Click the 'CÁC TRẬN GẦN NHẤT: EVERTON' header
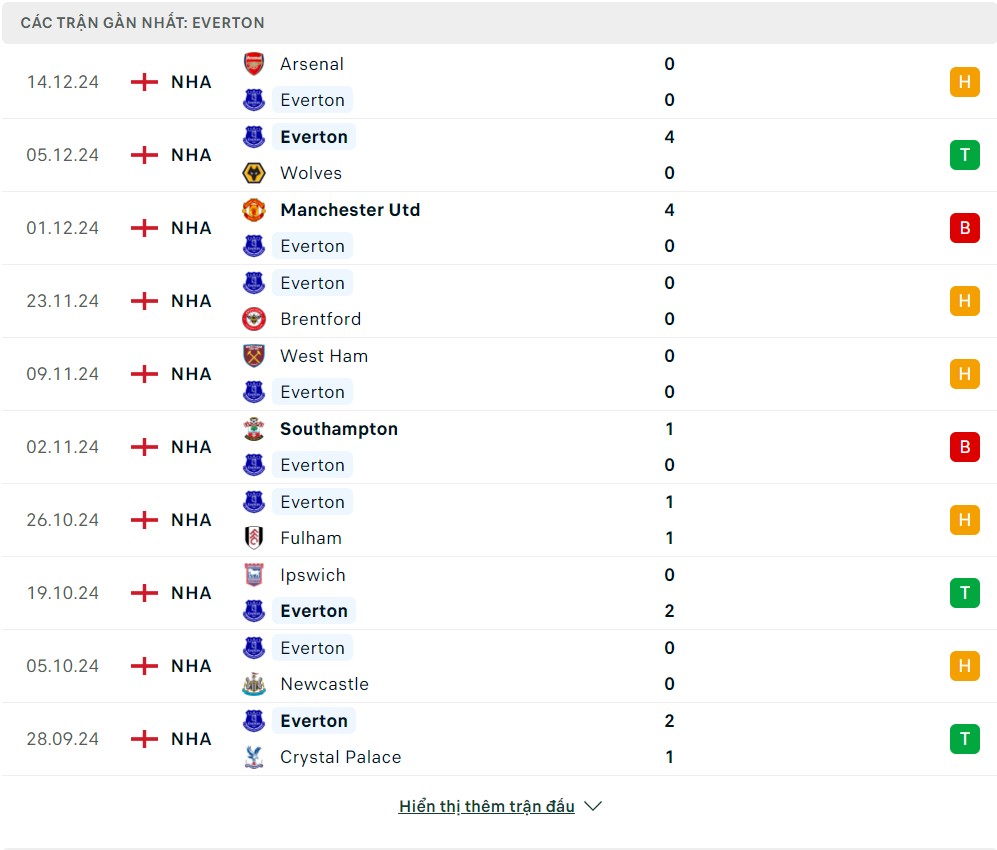The image size is (997, 850). 143,22
